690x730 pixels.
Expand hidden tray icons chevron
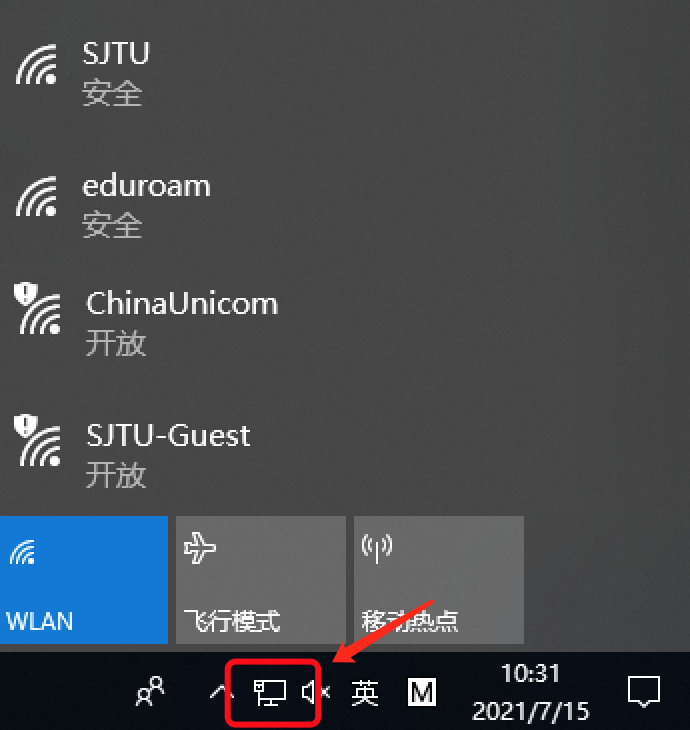pos(222,692)
